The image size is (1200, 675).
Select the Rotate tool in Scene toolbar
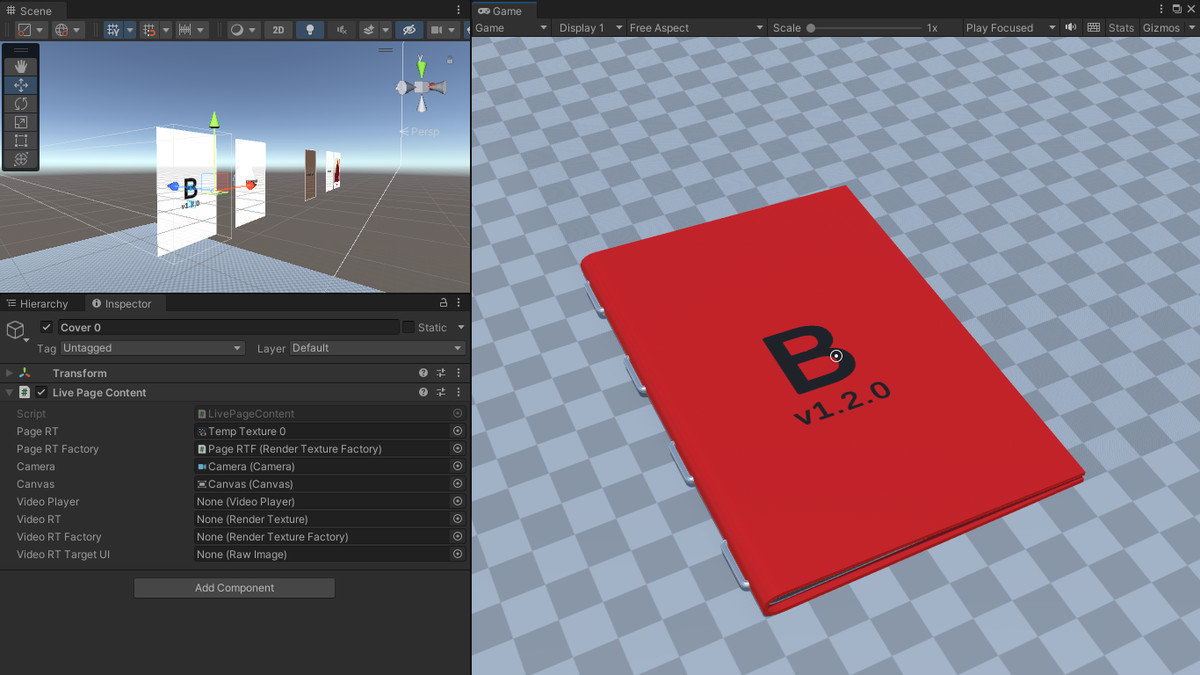pyautogui.click(x=21, y=104)
